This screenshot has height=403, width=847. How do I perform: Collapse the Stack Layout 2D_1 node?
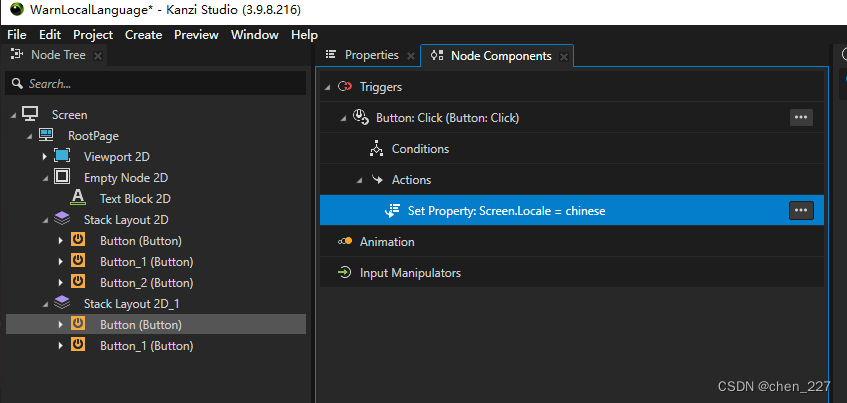coord(45,304)
